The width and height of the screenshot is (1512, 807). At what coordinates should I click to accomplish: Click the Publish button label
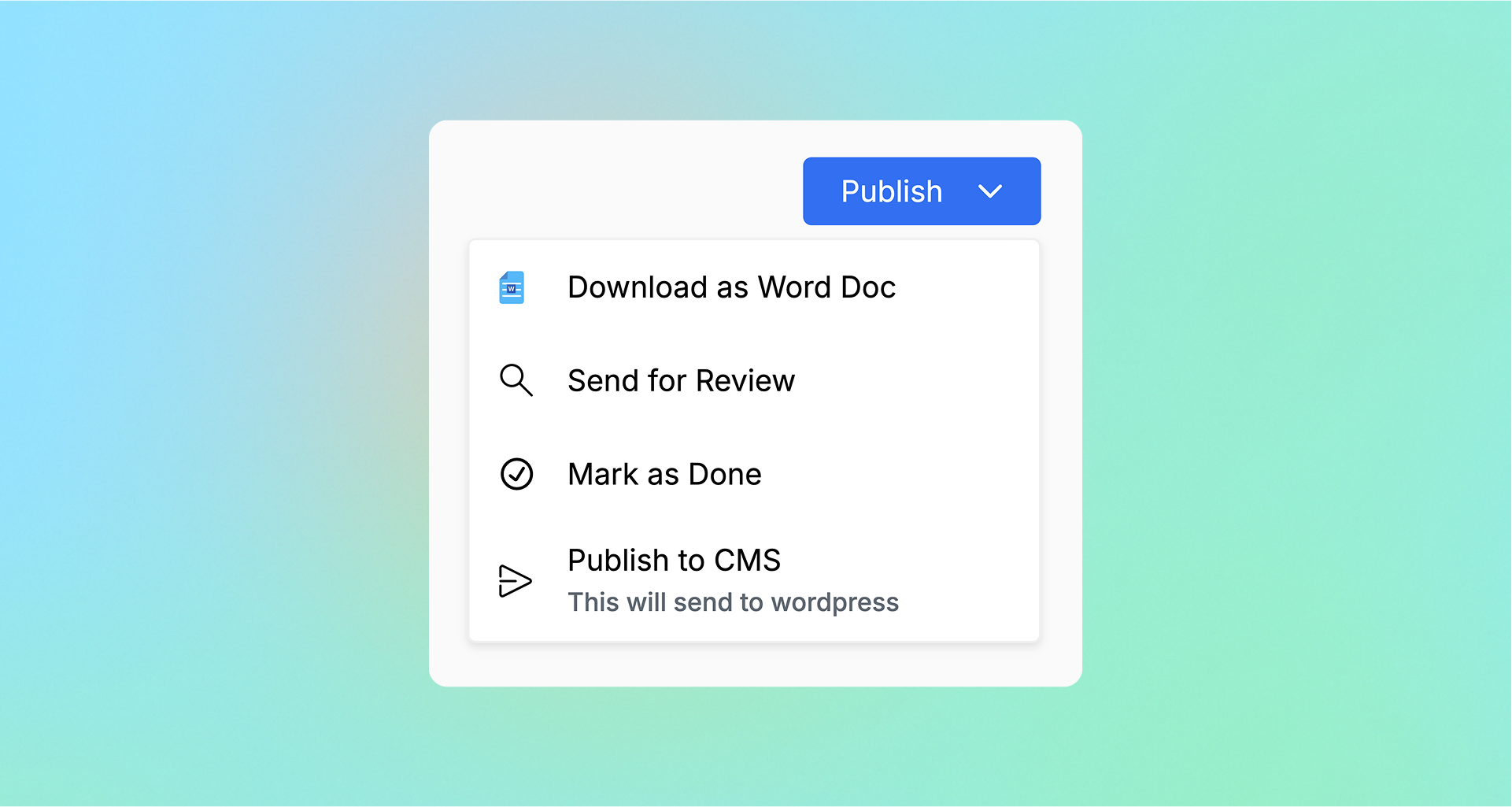[891, 191]
